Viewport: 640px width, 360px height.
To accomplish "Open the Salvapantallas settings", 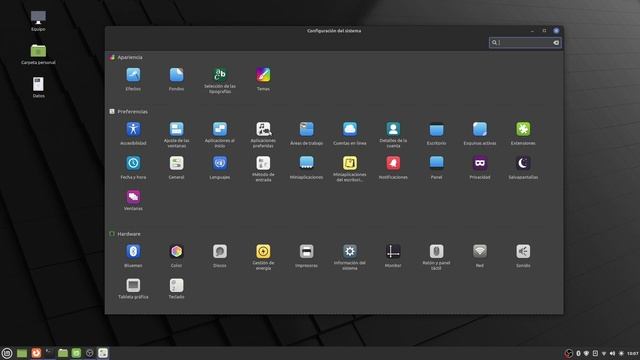I will (523, 167).
